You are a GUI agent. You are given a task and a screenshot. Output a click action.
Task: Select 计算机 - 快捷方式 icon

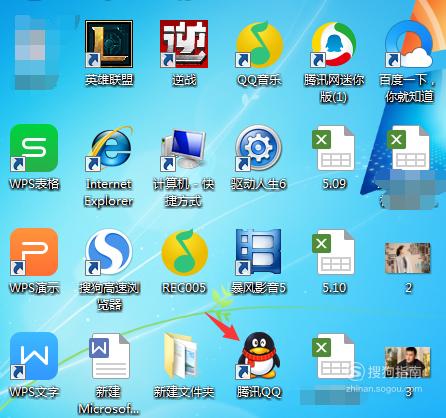184,149
